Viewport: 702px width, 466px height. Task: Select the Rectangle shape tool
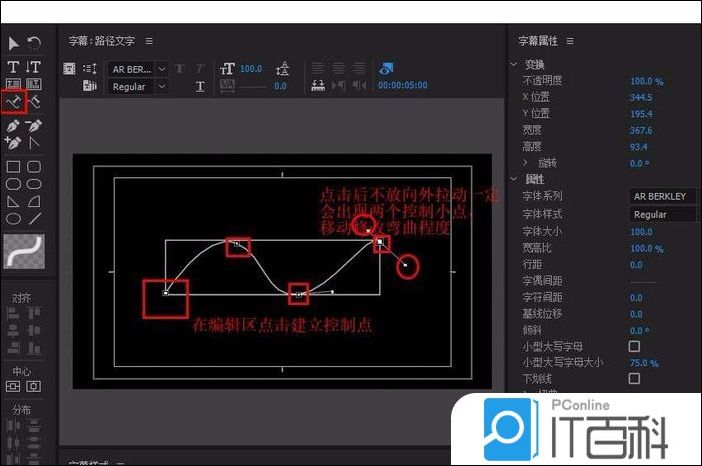click(x=13, y=167)
